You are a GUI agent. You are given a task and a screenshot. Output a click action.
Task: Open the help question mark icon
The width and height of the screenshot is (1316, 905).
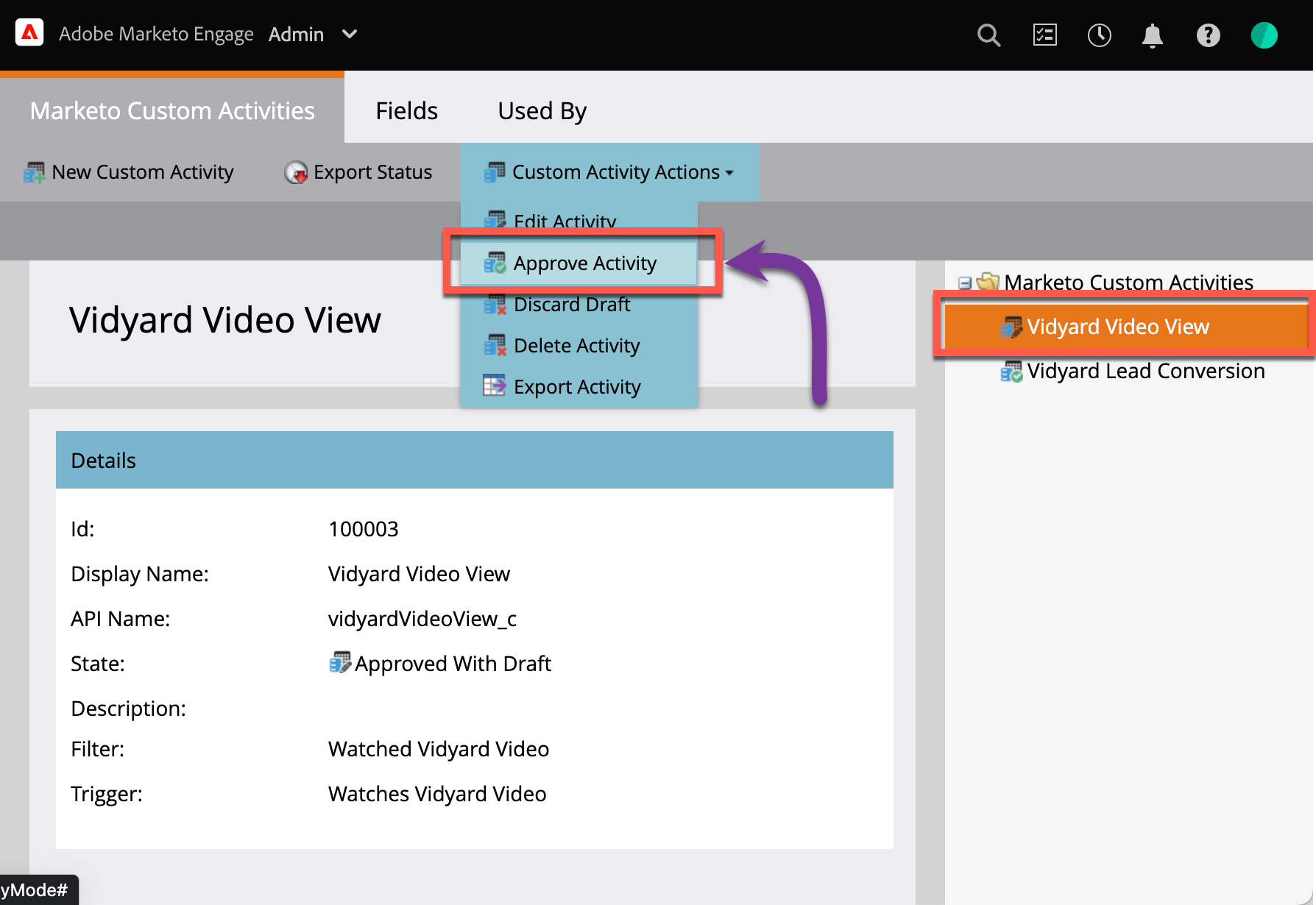pyautogui.click(x=1208, y=35)
